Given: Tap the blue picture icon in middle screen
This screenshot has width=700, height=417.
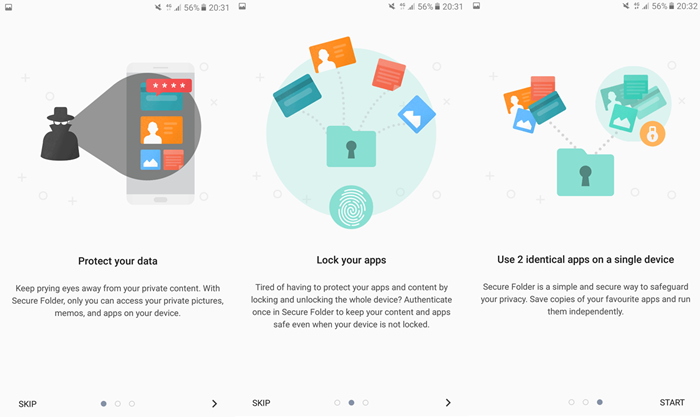Looking at the screenshot, I should [417, 114].
